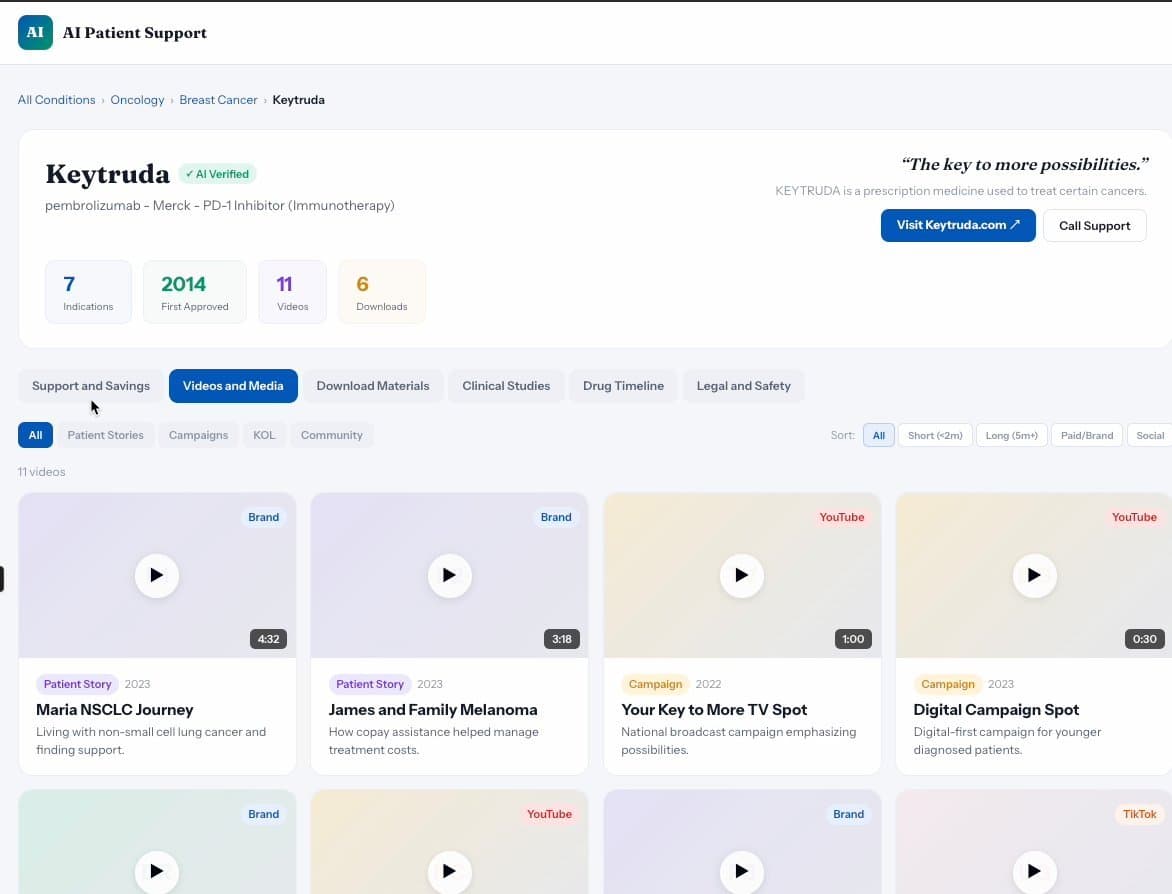This screenshot has width=1172, height=894.
Task: Switch to the Clinical Studies tab
Action: 506,386
